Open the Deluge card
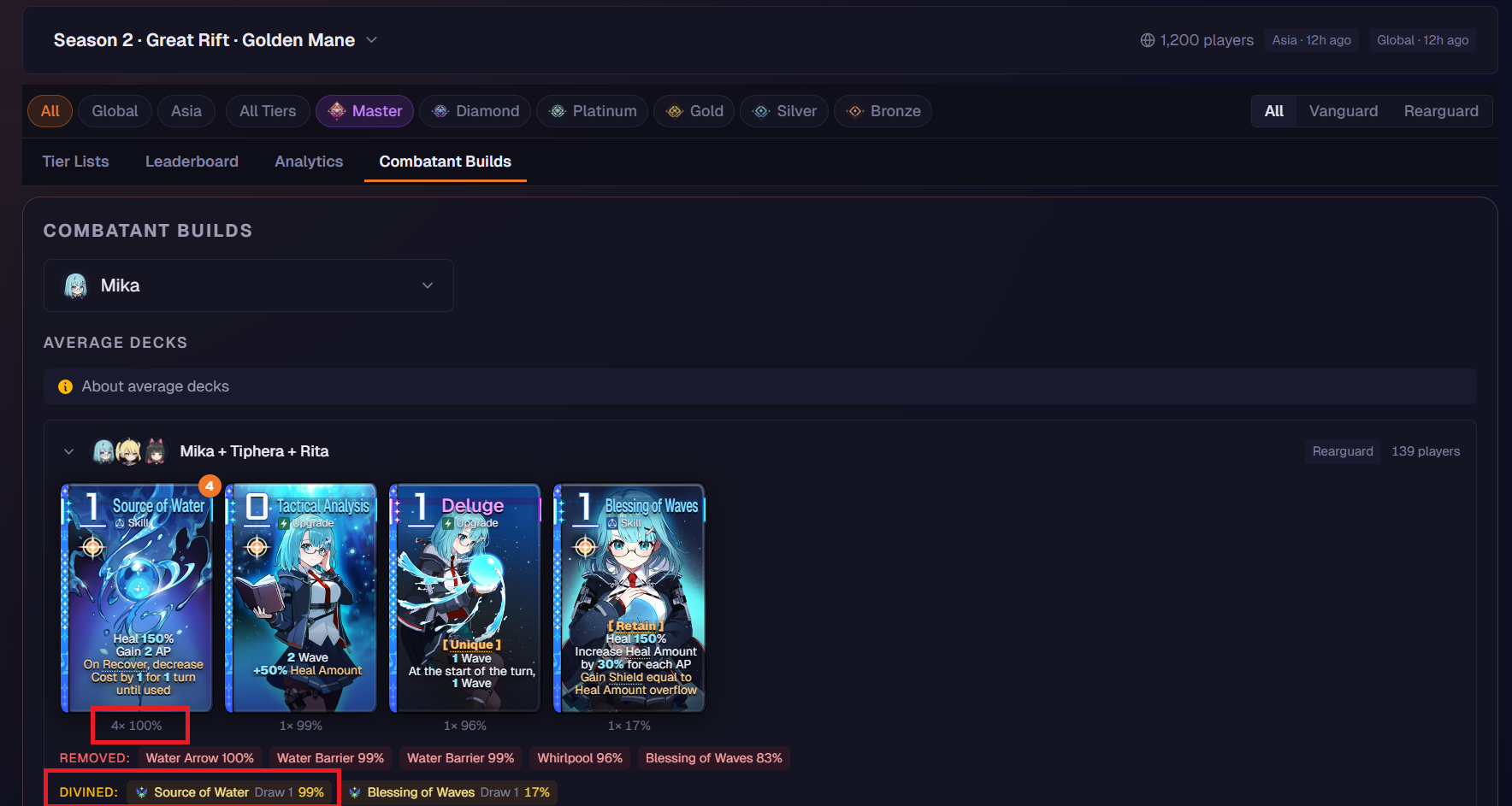This screenshot has height=806, width=1512. coord(465,597)
